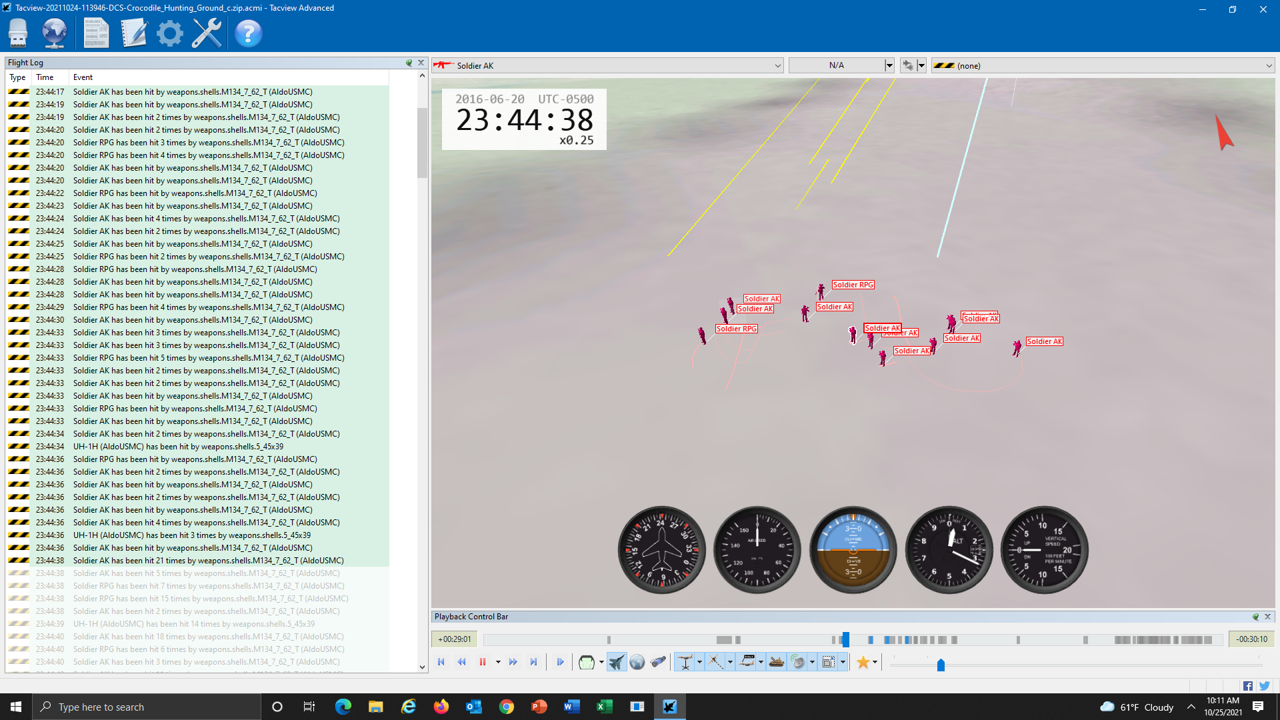The height and width of the screenshot is (720, 1280).
Task: Open Excel from the Windows taskbar
Action: point(604,707)
